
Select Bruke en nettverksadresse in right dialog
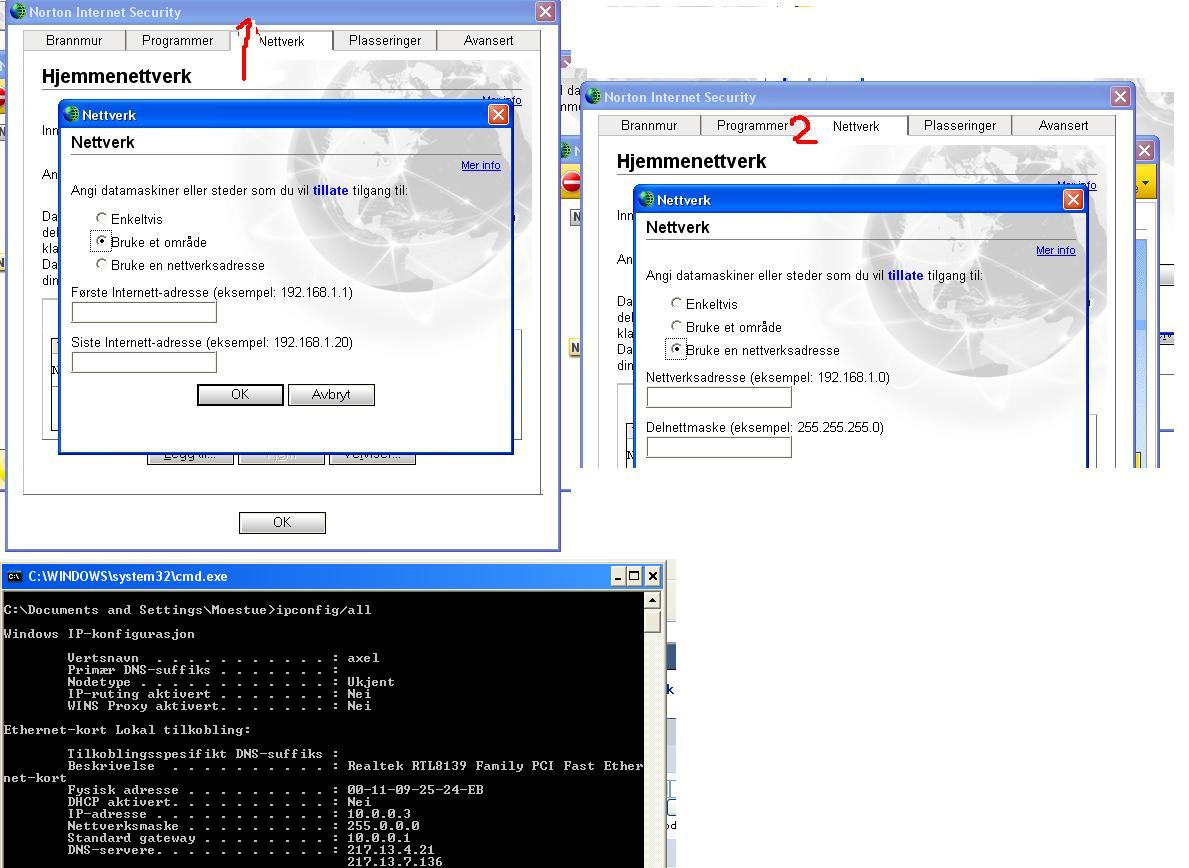(x=676, y=349)
